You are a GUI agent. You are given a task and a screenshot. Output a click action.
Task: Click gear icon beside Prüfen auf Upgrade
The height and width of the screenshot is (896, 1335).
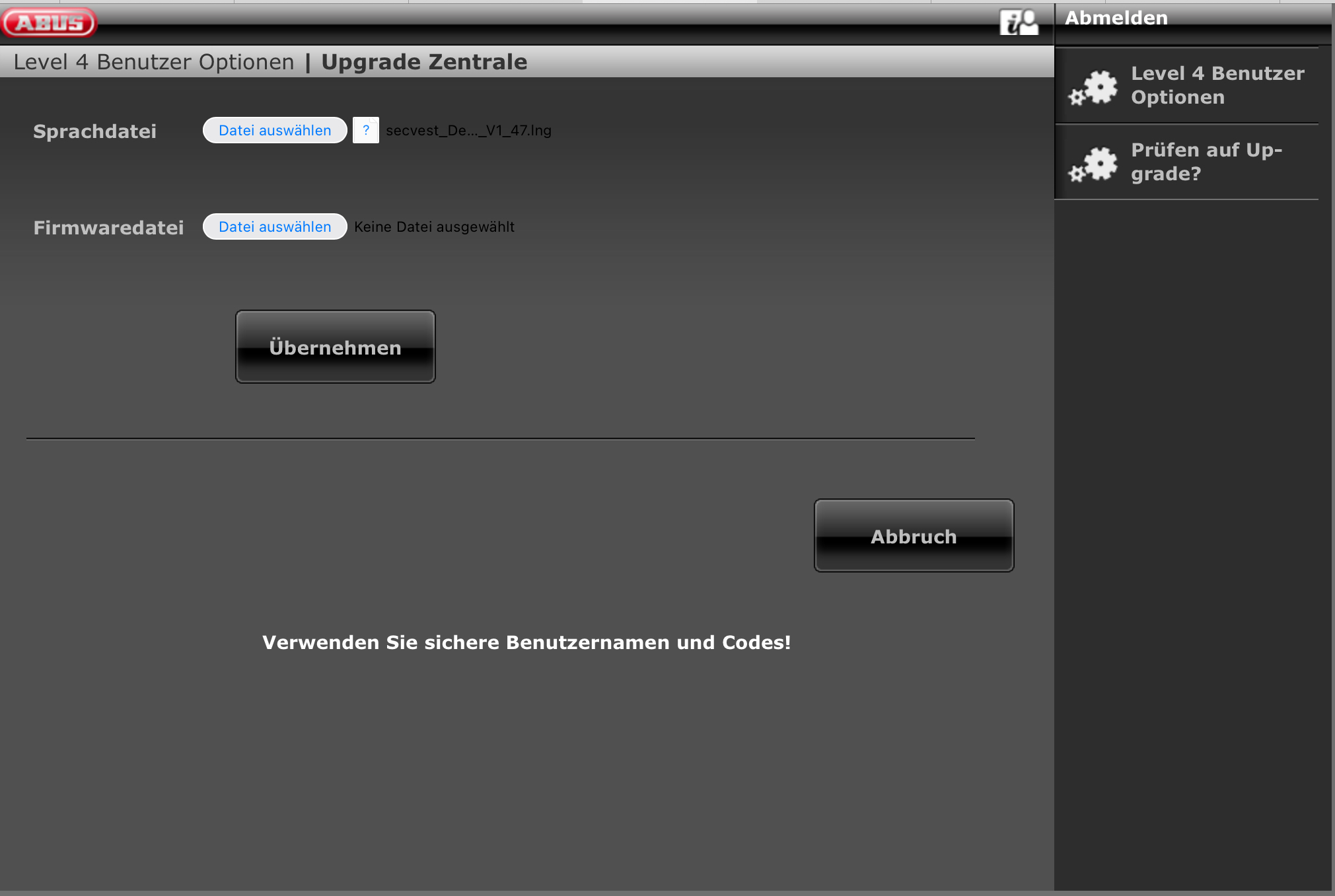(1094, 164)
